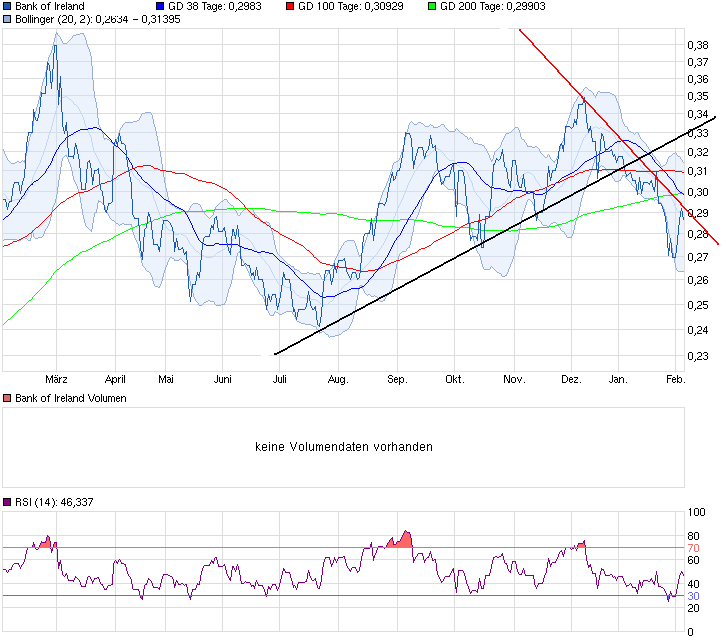This screenshot has height=640, width=726.
Task: Click the RSI 70 overbought level label
Action: click(694, 548)
